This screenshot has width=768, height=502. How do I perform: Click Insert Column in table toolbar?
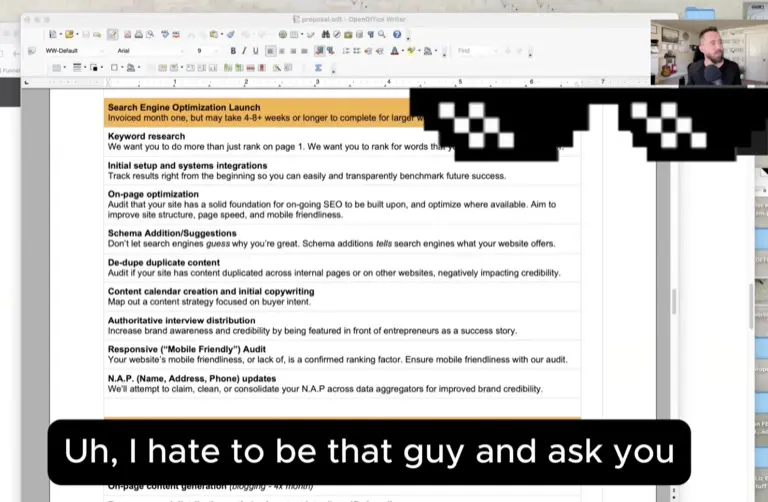coord(239,68)
